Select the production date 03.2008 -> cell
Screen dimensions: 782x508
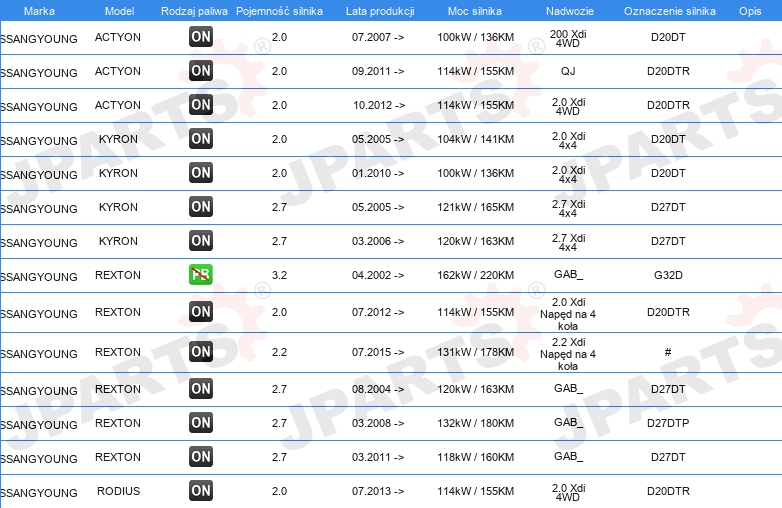pyautogui.click(x=378, y=423)
